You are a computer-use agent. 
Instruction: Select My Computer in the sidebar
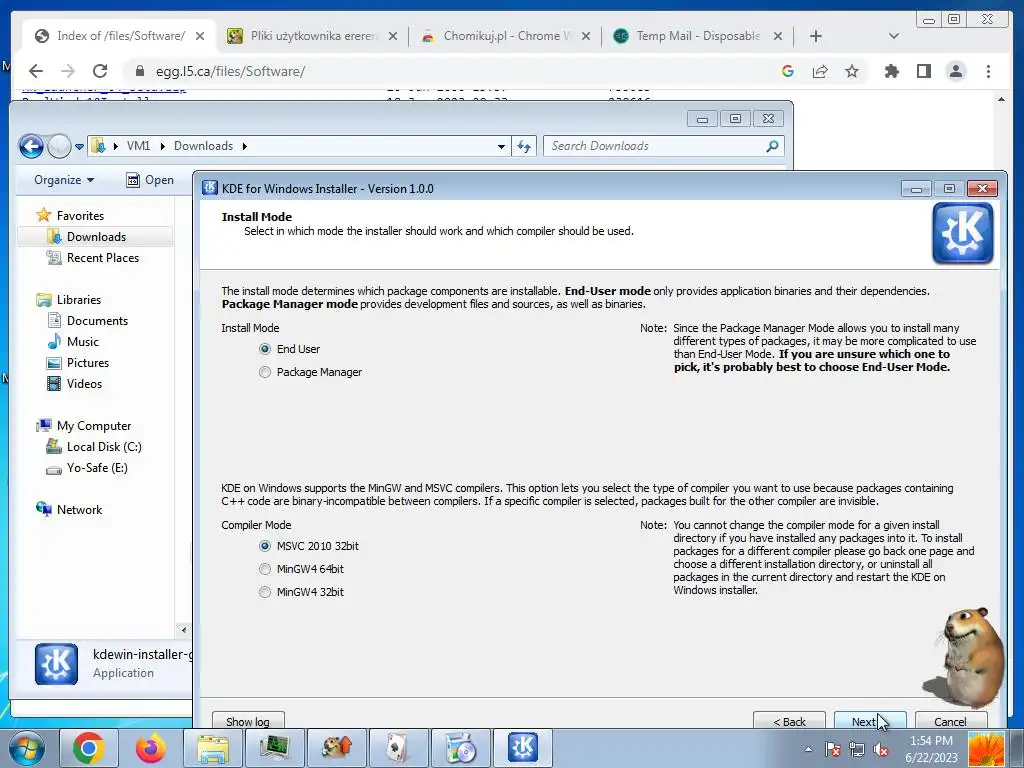(x=93, y=426)
